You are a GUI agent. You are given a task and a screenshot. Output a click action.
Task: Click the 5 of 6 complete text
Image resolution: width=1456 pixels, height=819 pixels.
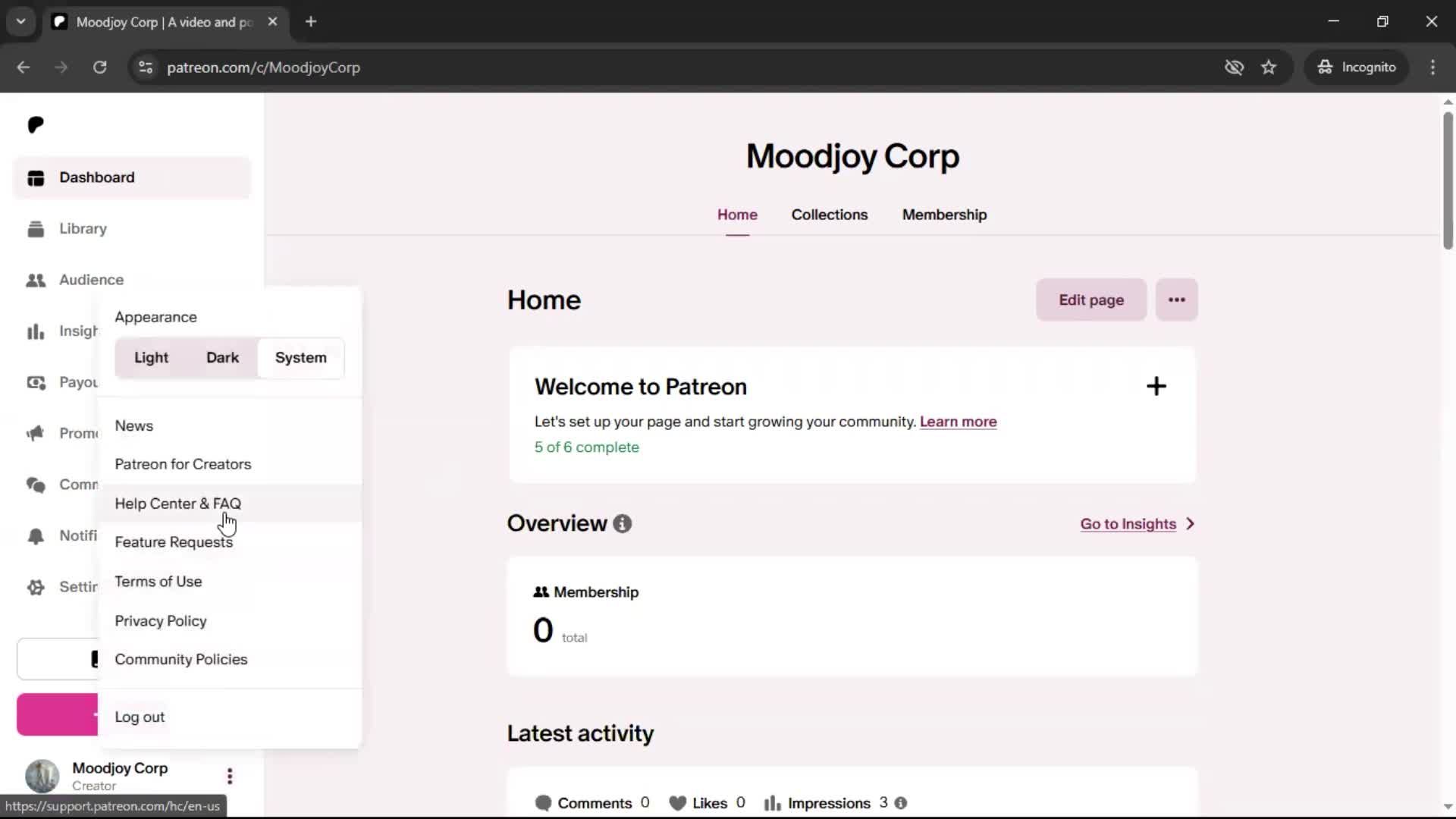click(586, 447)
